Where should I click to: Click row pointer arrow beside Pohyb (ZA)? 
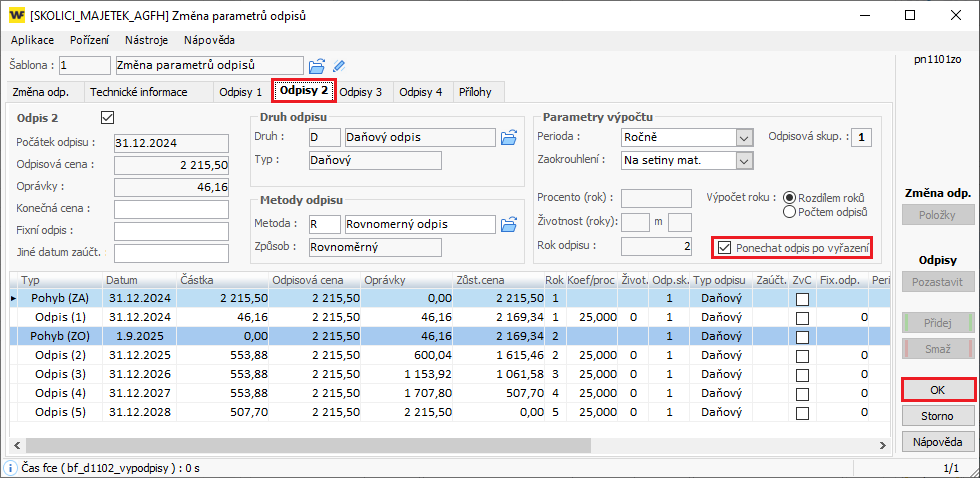13,298
